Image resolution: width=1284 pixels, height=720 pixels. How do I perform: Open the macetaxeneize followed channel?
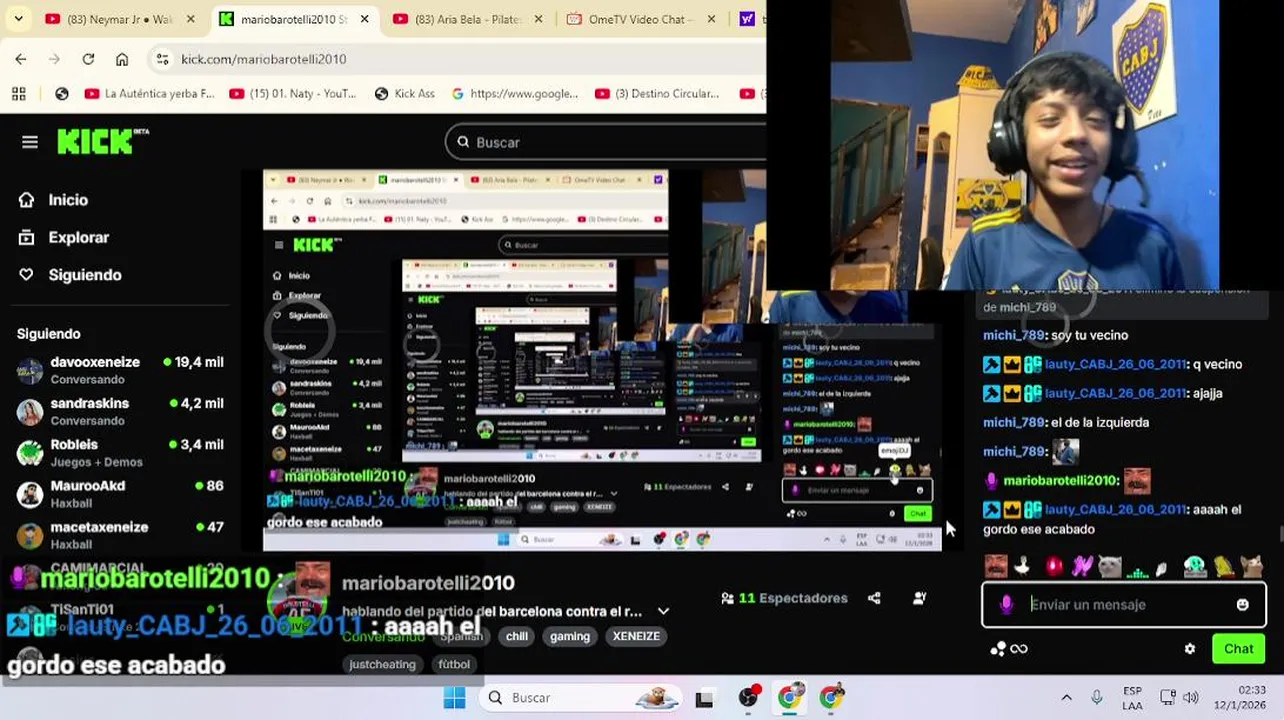120,535
